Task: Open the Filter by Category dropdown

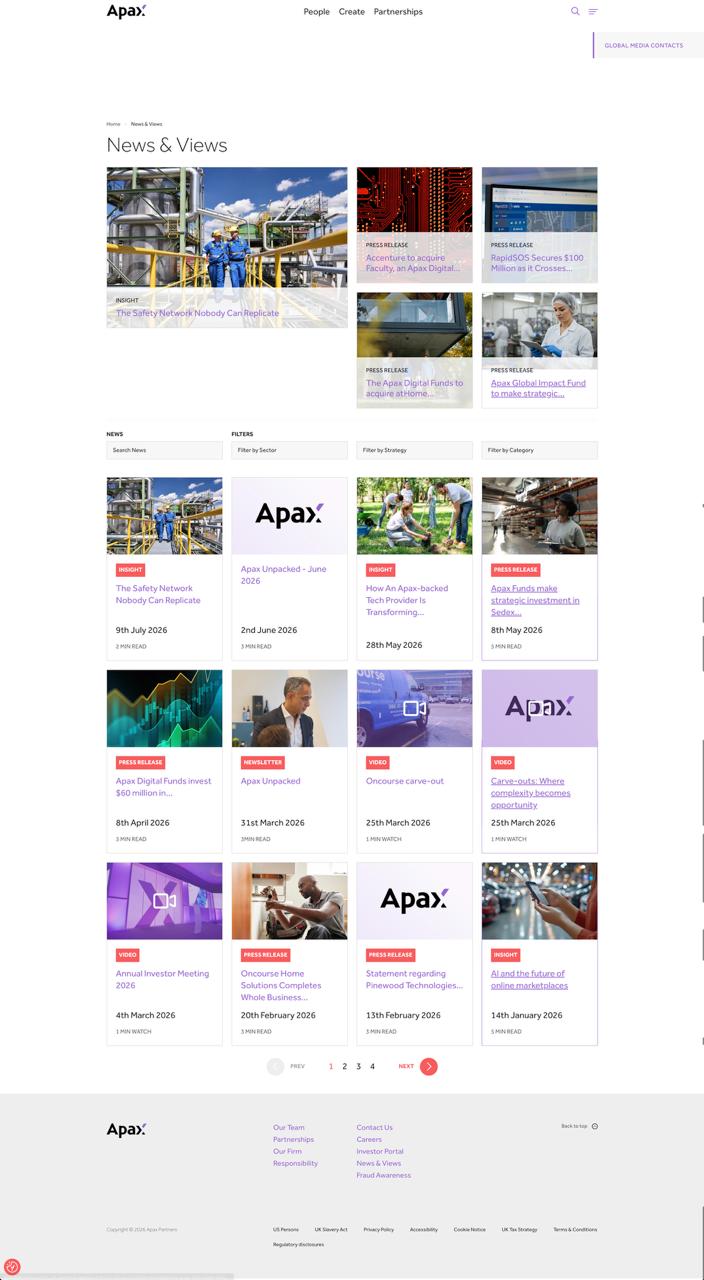Action: pos(539,450)
